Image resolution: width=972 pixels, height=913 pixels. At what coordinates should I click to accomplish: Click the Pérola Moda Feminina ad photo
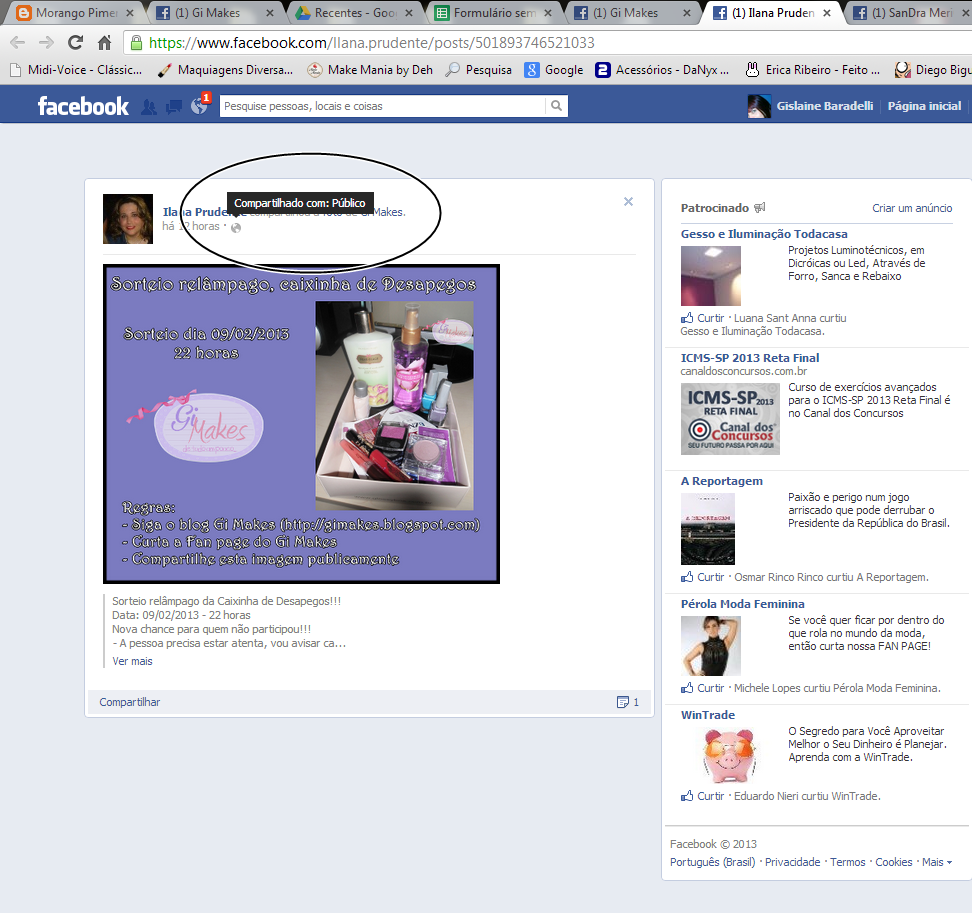point(710,646)
